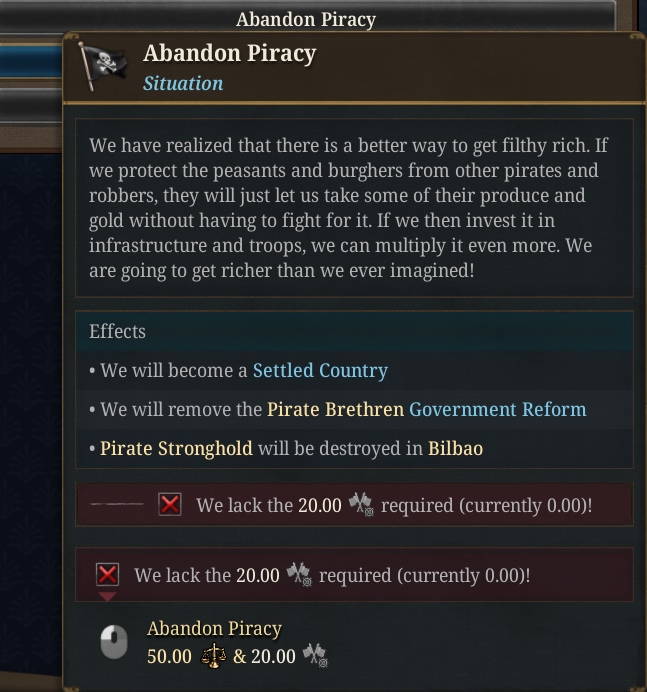This screenshot has width=647, height=692.
Task: Click the Abandon Piracy tooltip title
Action: point(229,53)
